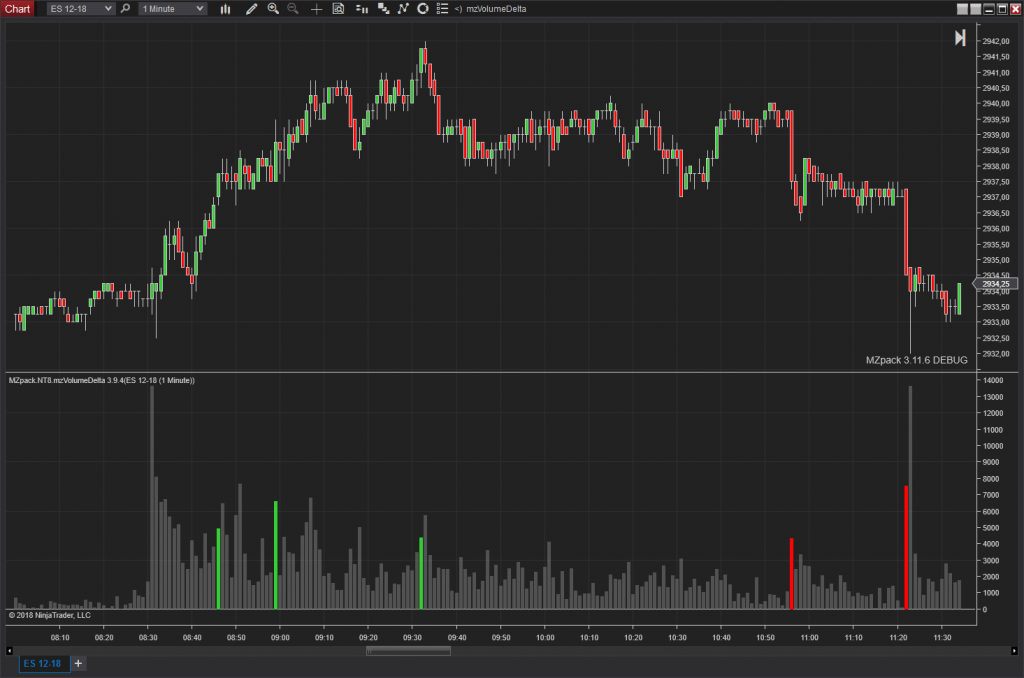Click the scrollbar left arrow

click(x=9, y=651)
